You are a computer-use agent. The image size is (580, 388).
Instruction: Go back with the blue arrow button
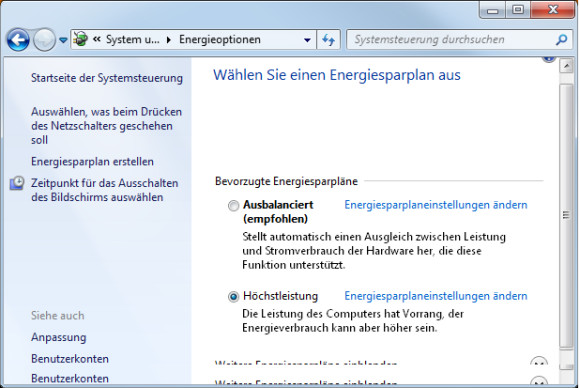pos(18,40)
